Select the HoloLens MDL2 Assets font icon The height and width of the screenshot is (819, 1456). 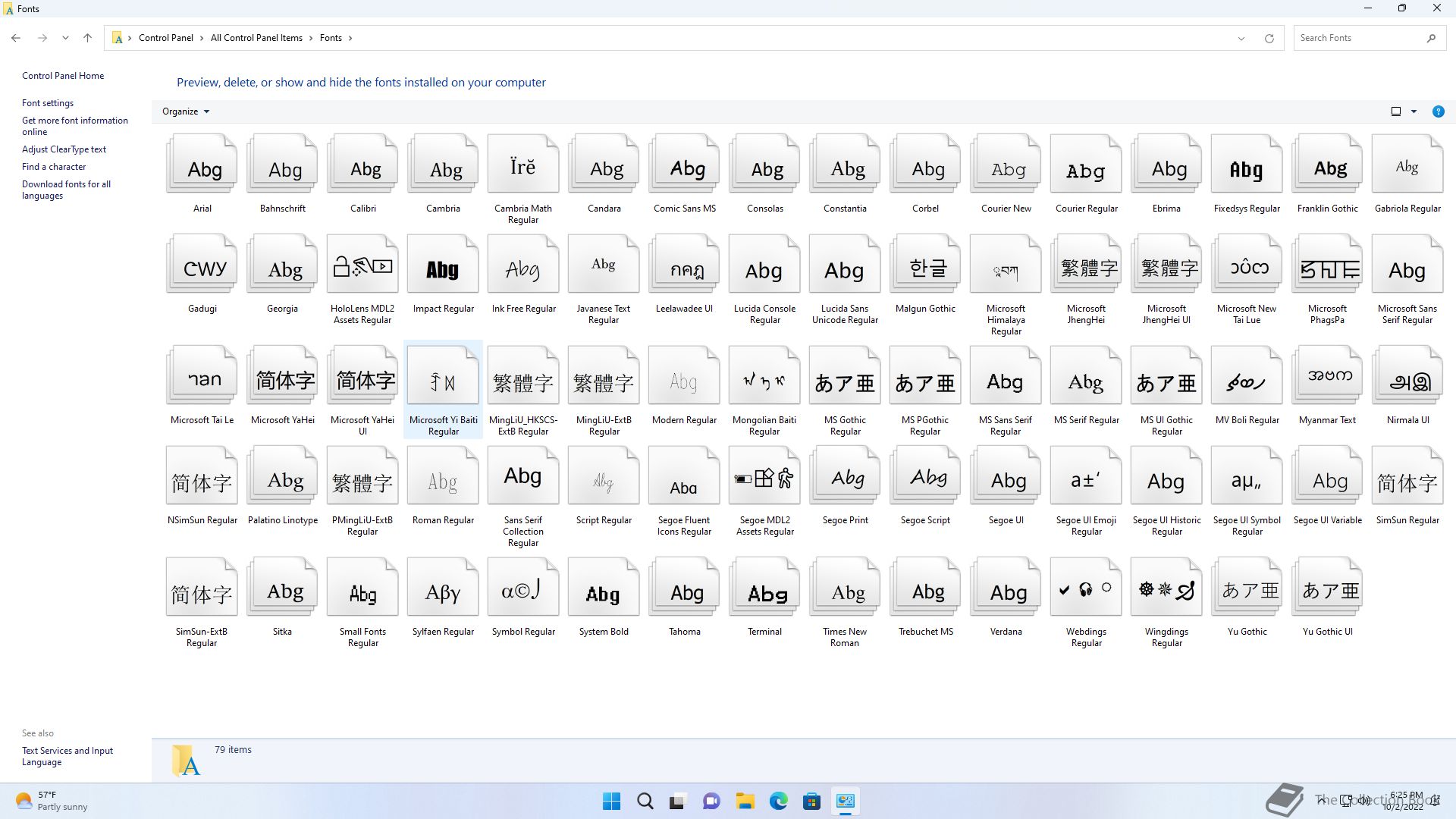362,264
